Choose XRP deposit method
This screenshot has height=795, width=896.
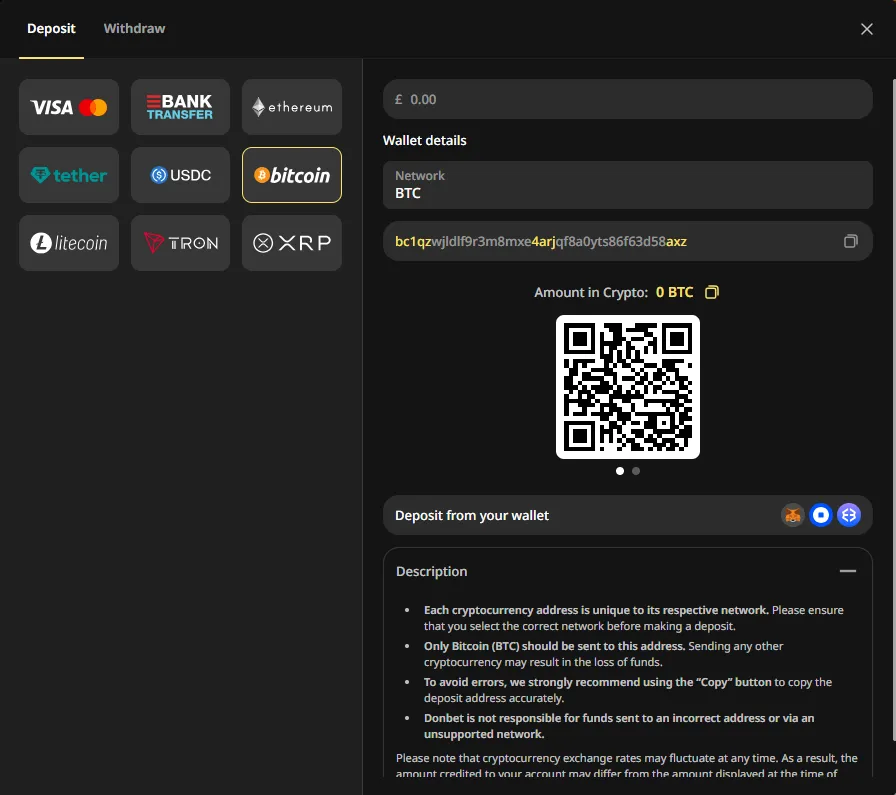(x=292, y=243)
